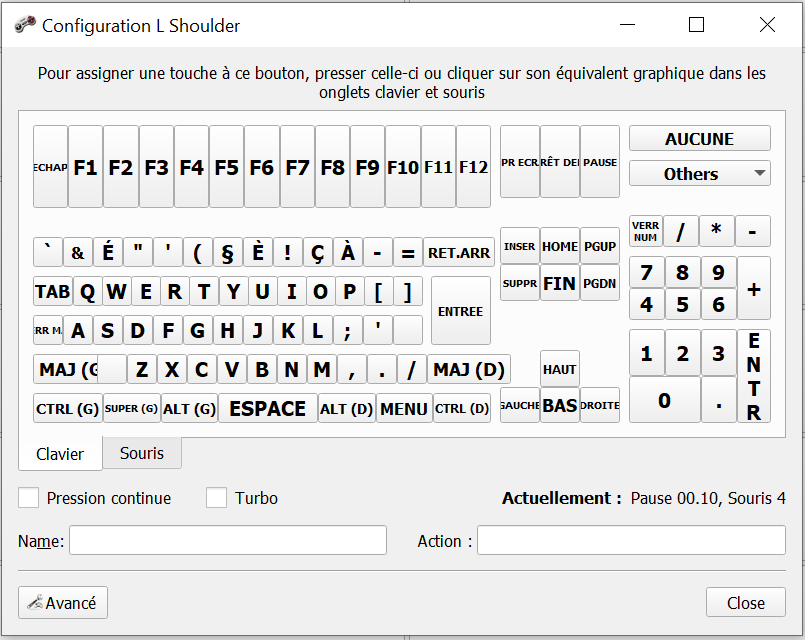
Task: Switch to the Souris tab
Action: (x=142, y=453)
